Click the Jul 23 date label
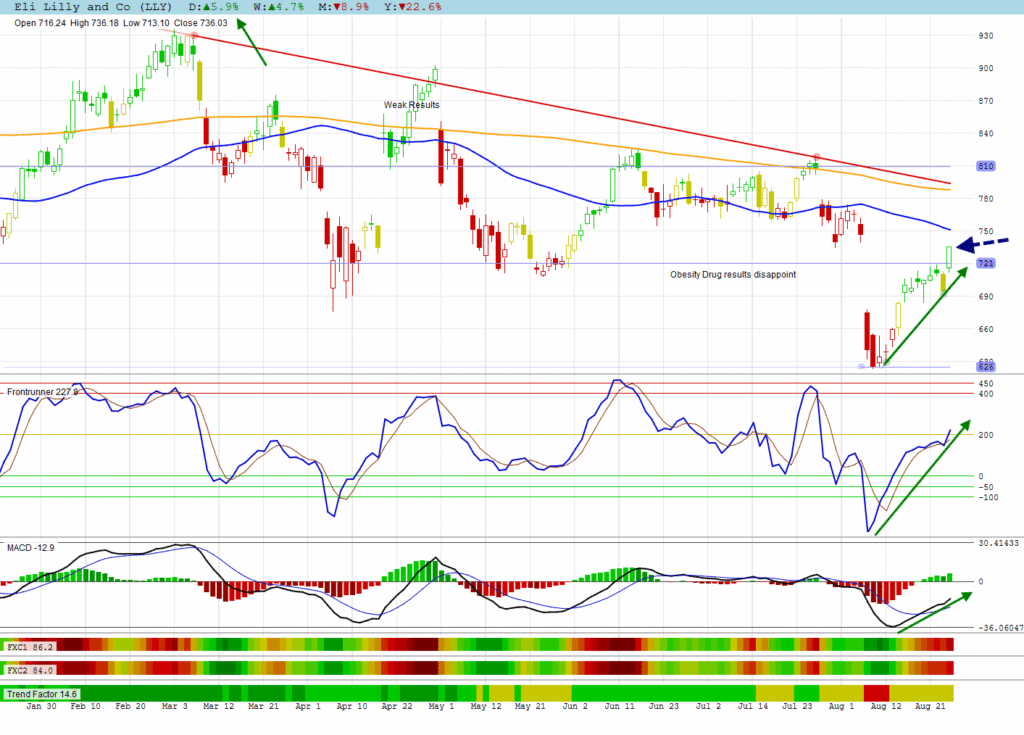This screenshot has width=1024, height=735. click(797, 706)
